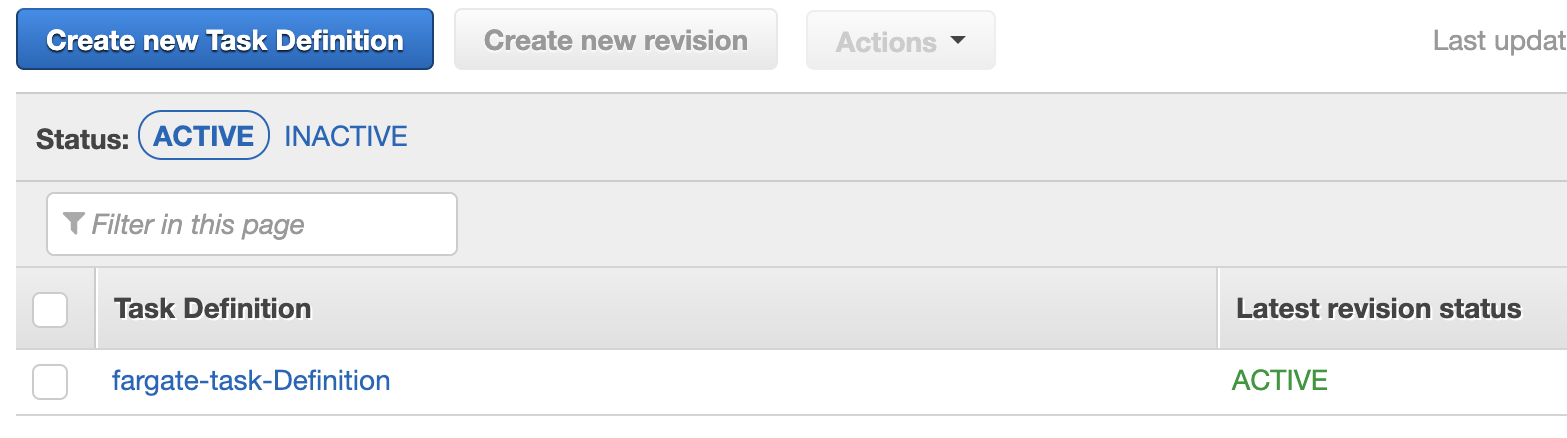
Task: Check the fargate-task-Definition row checkbox
Action: tap(50, 381)
